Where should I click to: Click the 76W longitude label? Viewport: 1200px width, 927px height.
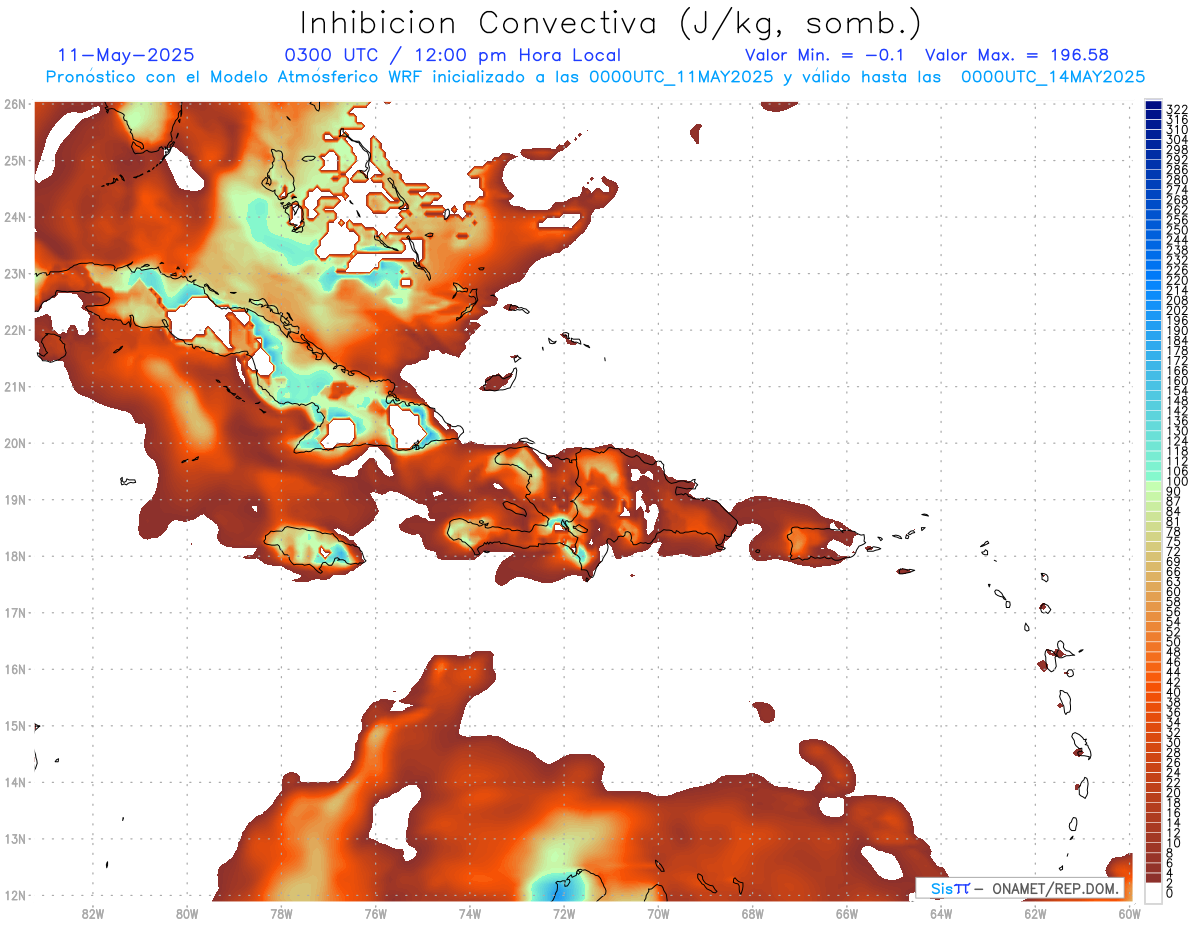375,913
